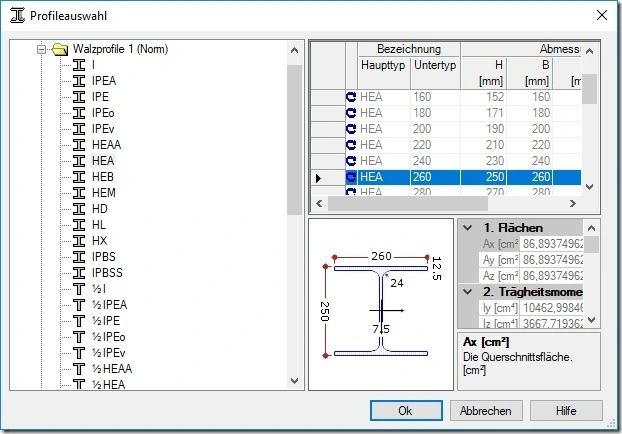
Task: Click the blue icon in HEA 240 row
Action: coord(351,161)
